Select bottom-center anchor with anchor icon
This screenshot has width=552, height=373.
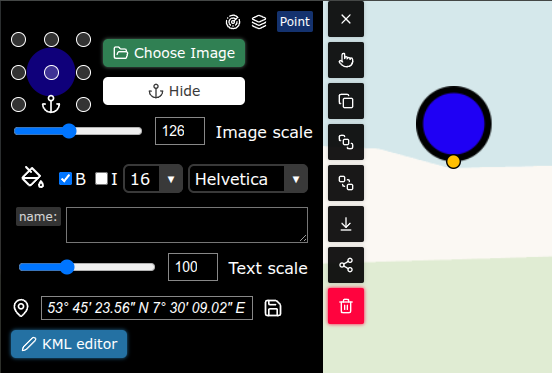51,104
